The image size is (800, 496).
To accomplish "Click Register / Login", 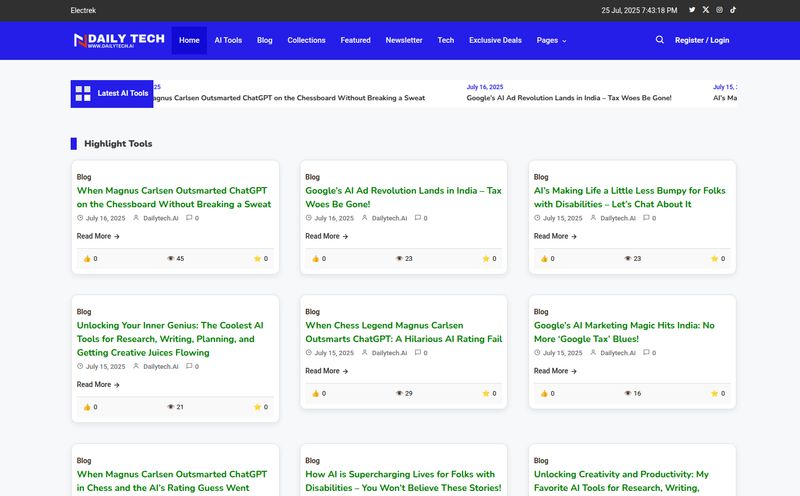I will (702, 40).
